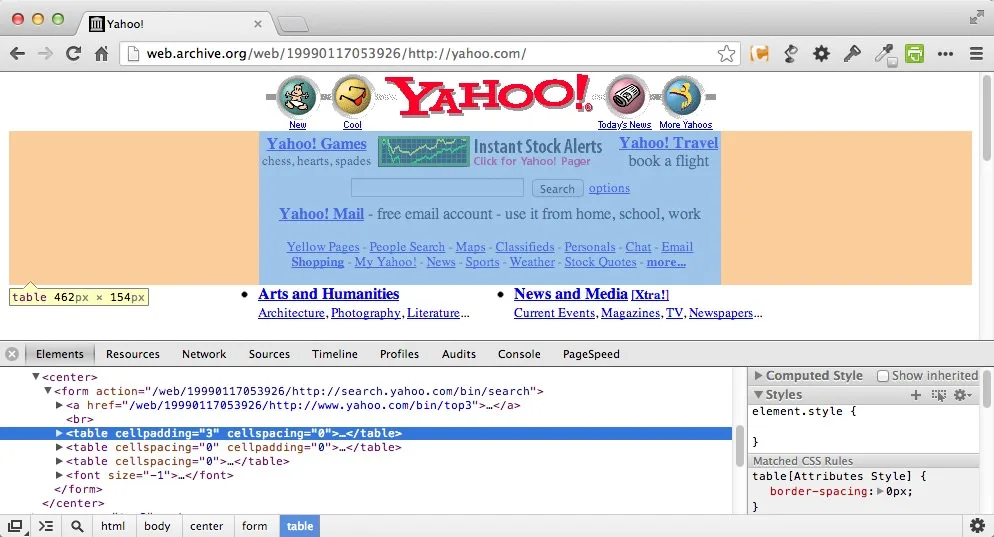Image resolution: width=994 pixels, height=537 pixels.
Task: Expand the border-spacing property triangle
Action: 880,491
